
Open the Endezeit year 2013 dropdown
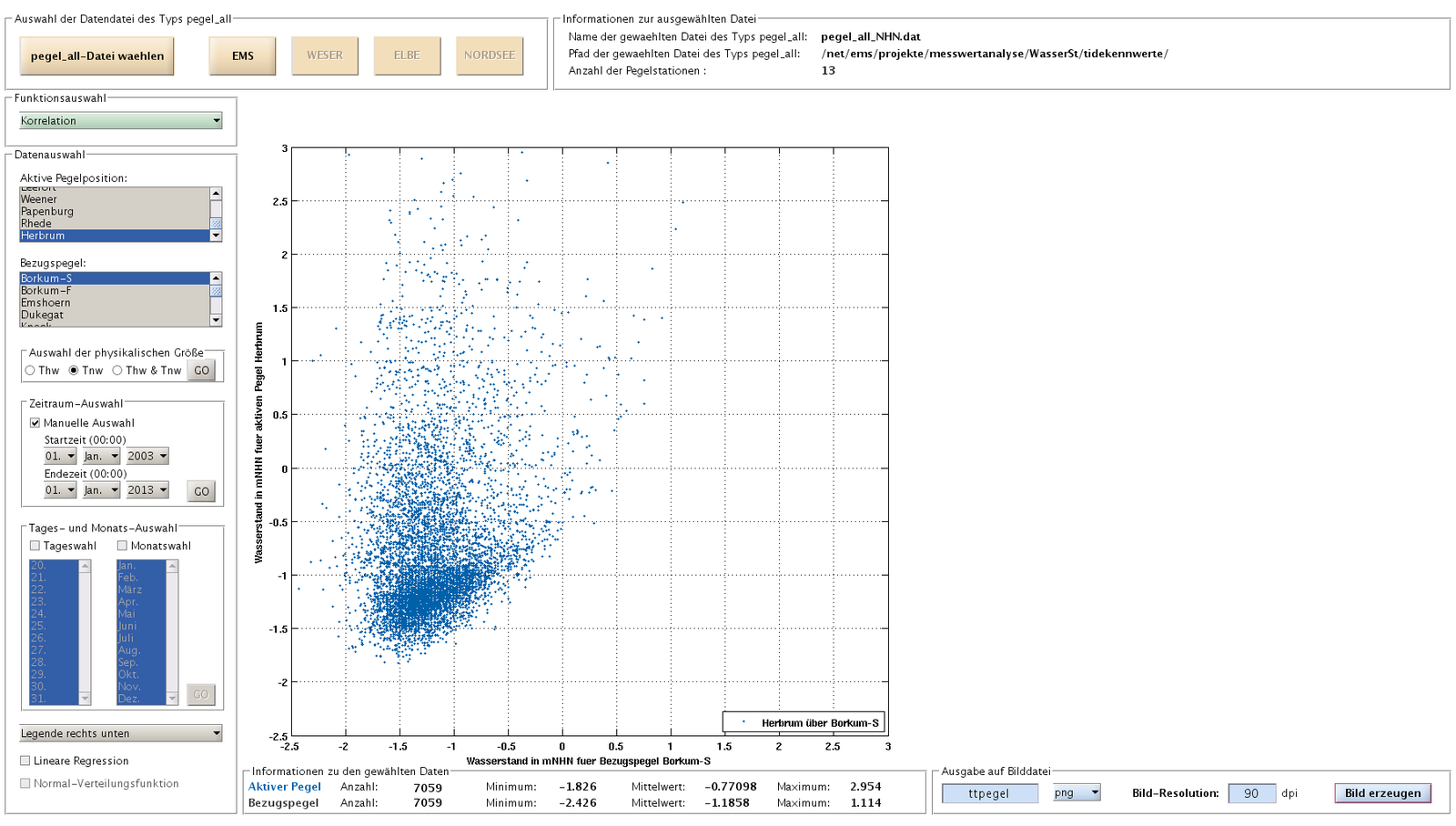[x=147, y=490]
